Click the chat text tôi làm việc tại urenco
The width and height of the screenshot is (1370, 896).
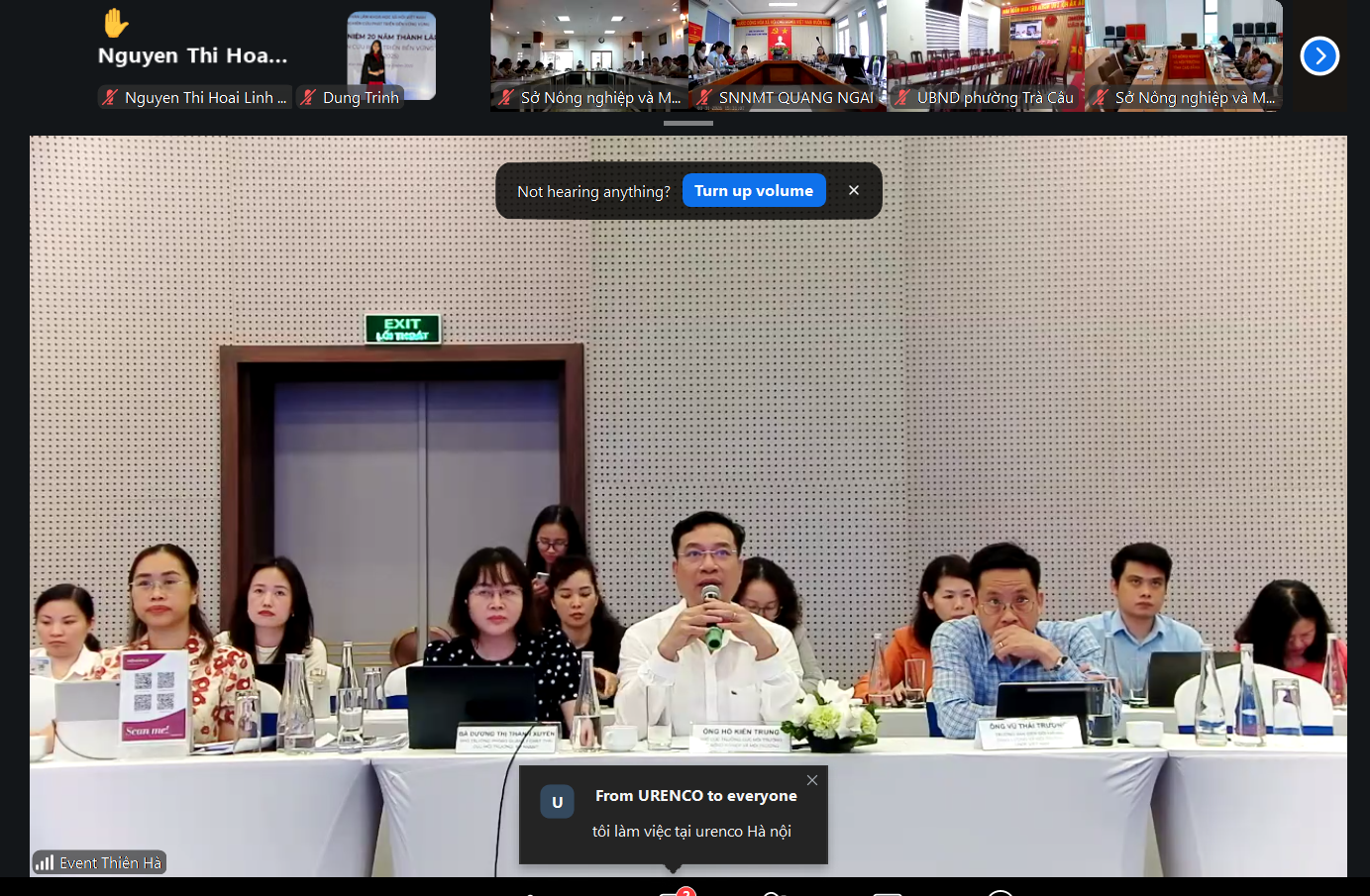point(691,832)
